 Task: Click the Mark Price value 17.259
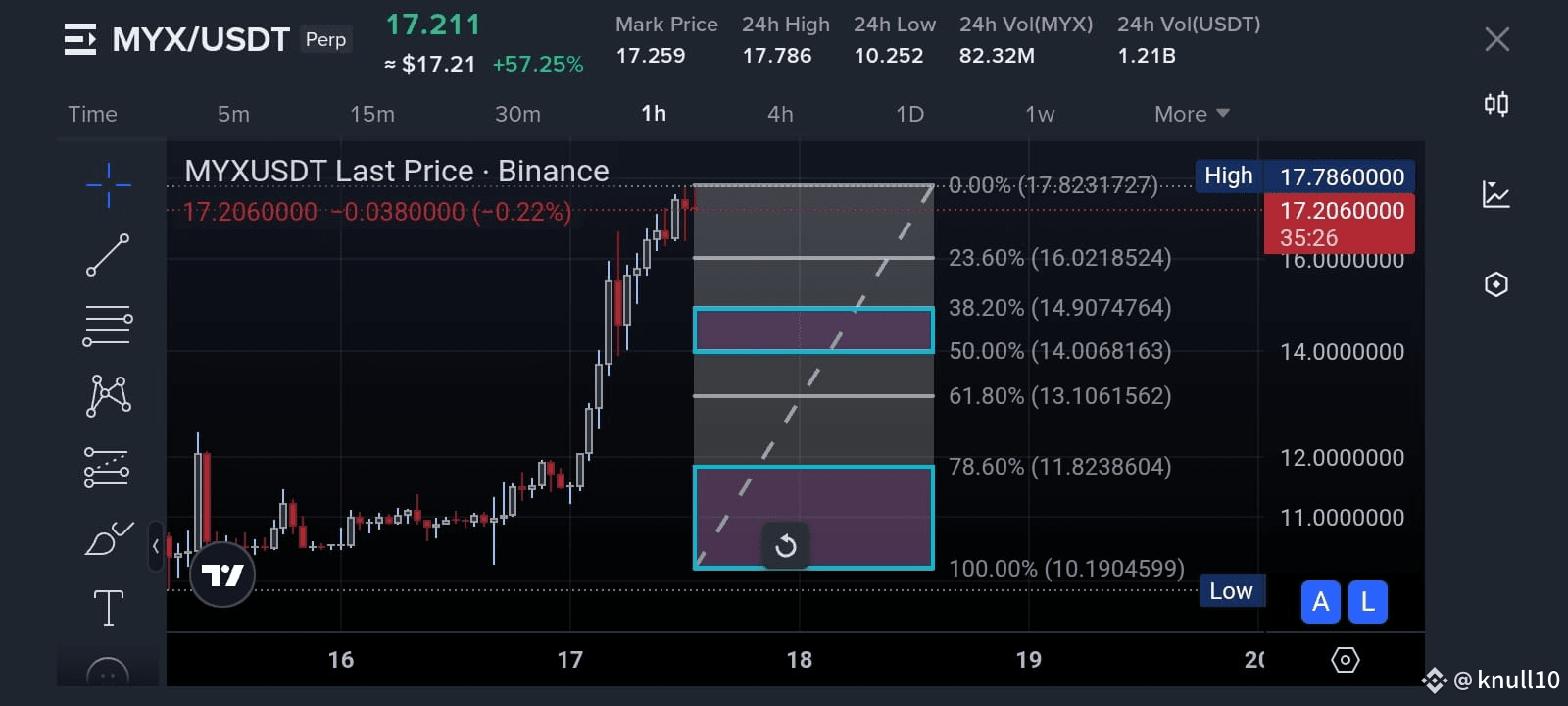coord(651,56)
